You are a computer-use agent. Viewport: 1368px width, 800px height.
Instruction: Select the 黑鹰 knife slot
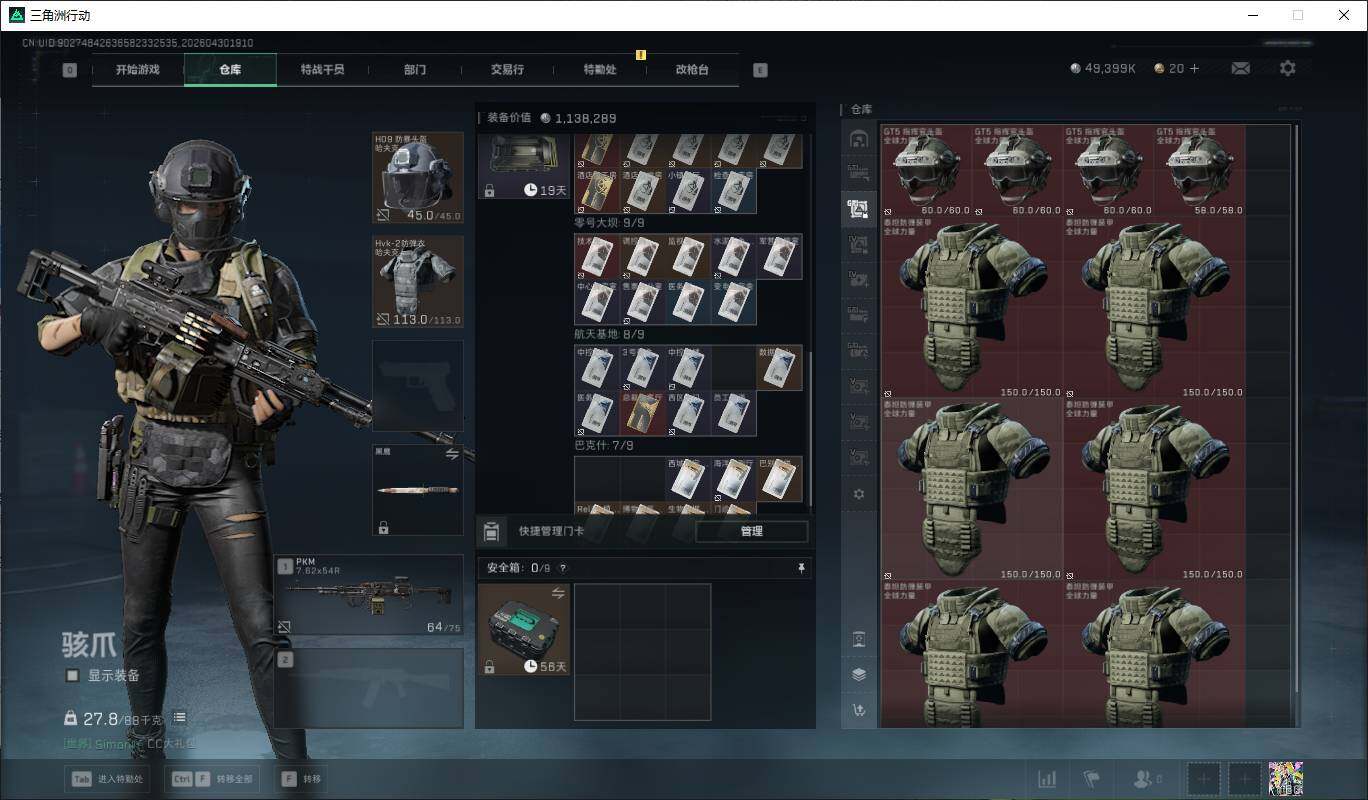click(418, 490)
